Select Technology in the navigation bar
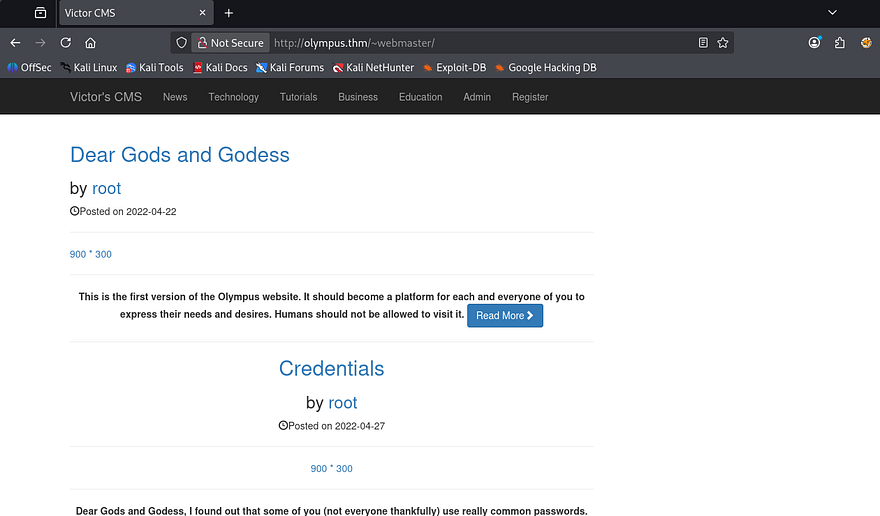Screen dimensions: 880x516 pos(233,97)
